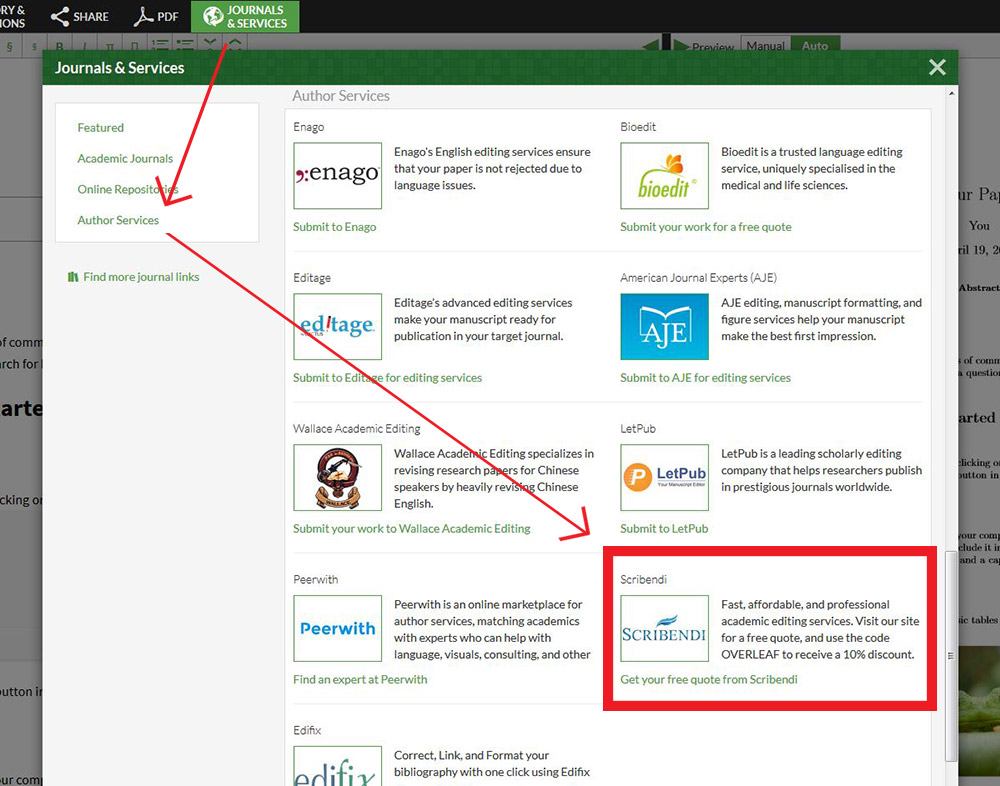This screenshot has width=1000, height=786.
Task: Click the left green arrow beside Preview
Action: (650, 45)
